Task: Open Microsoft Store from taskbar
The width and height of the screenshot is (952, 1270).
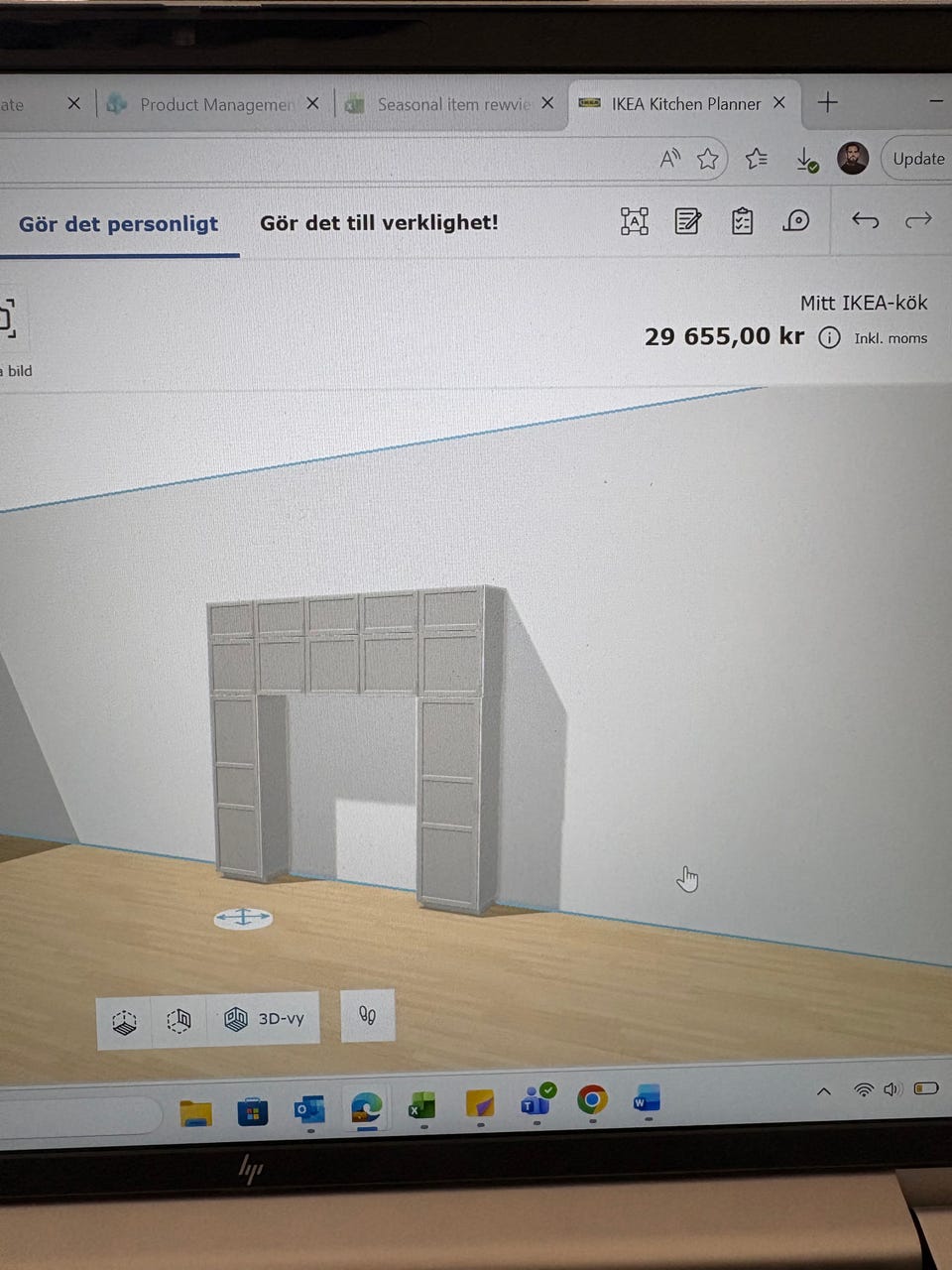Action: (x=253, y=1111)
